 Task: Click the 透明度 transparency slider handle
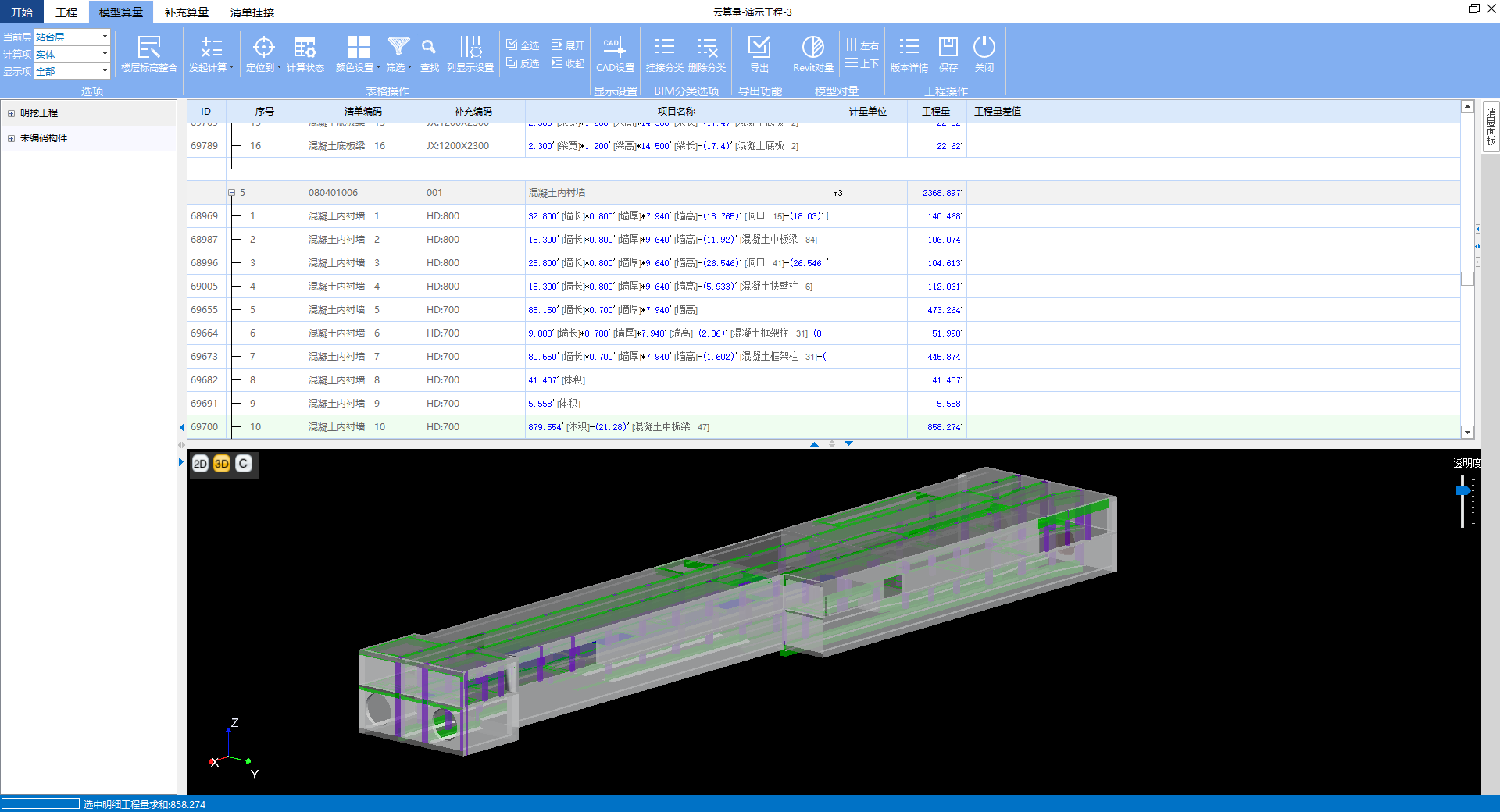pos(1462,490)
